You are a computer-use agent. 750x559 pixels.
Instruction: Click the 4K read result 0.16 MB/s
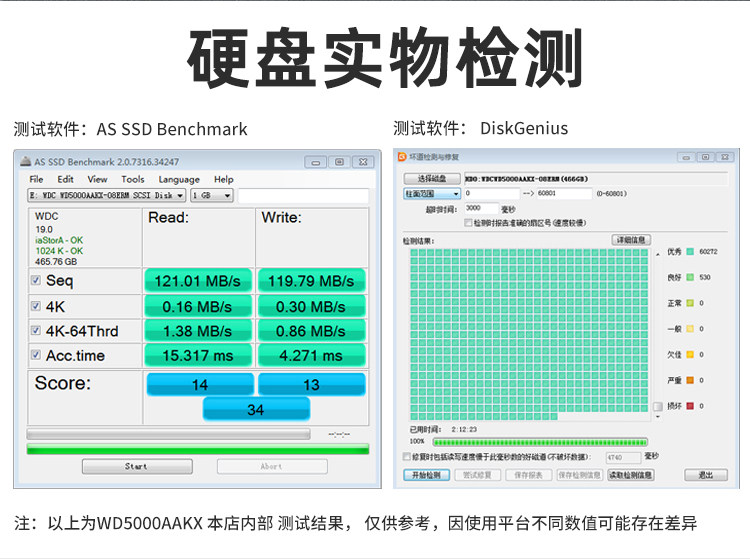tap(198, 307)
